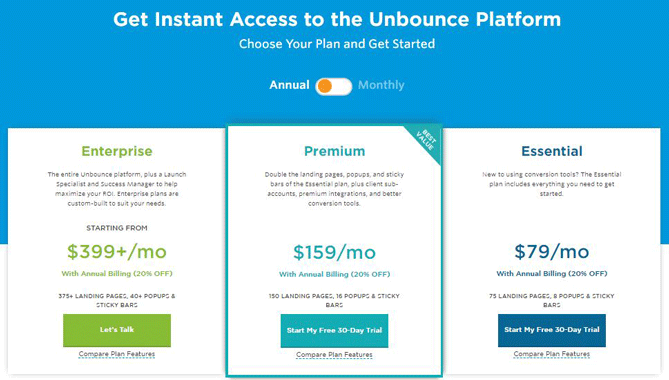Click the page title about Unbounce Platform
The image size is (669, 380).
coord(337,20)
